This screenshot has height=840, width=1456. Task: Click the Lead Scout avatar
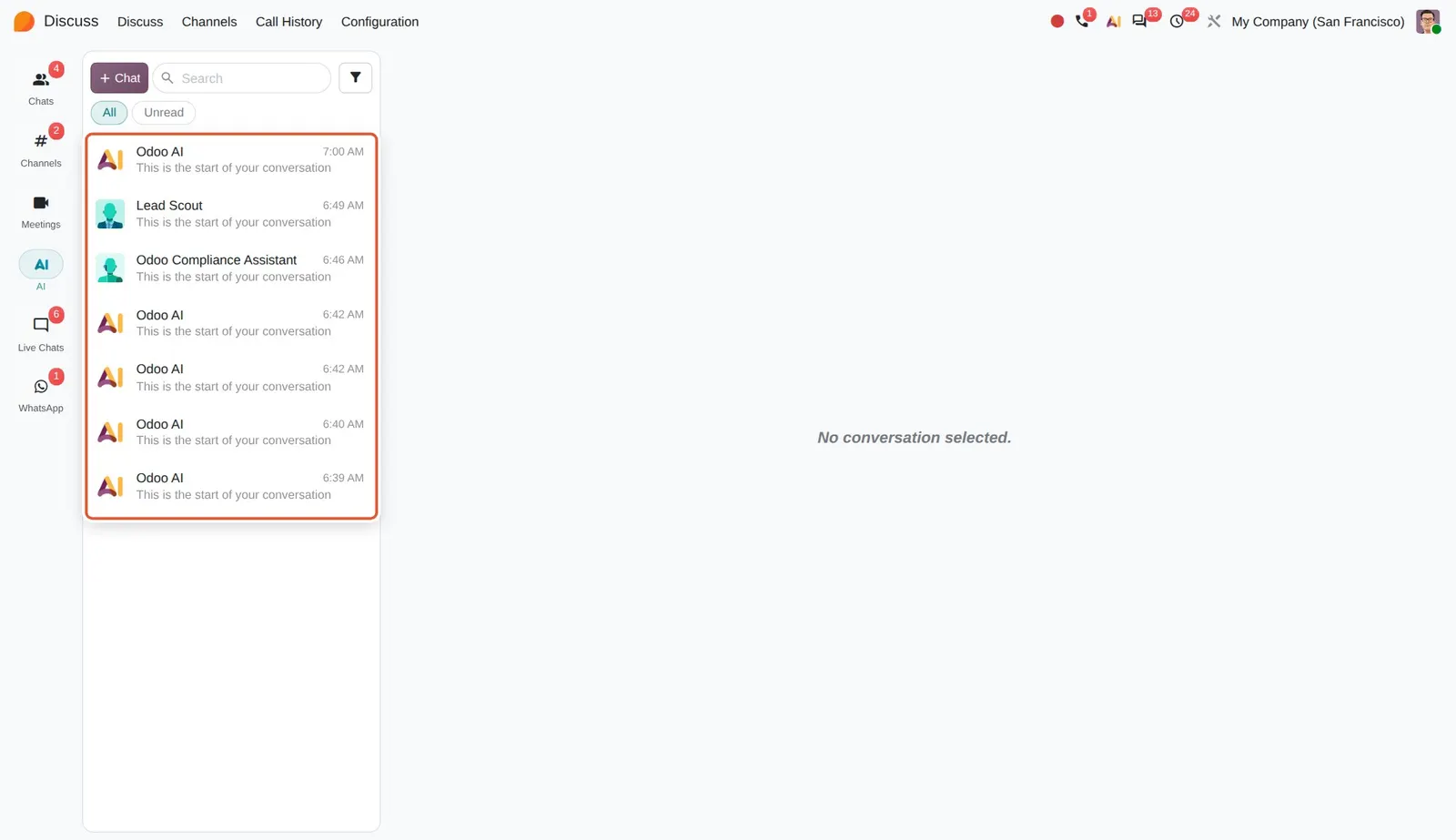coord(110,214)
